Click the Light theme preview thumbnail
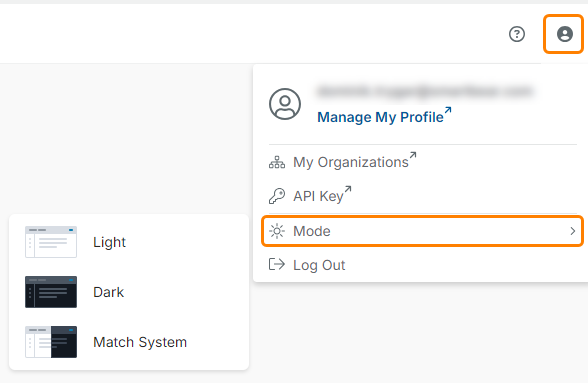This screenshot has height=383, width=588. (51, 242)
